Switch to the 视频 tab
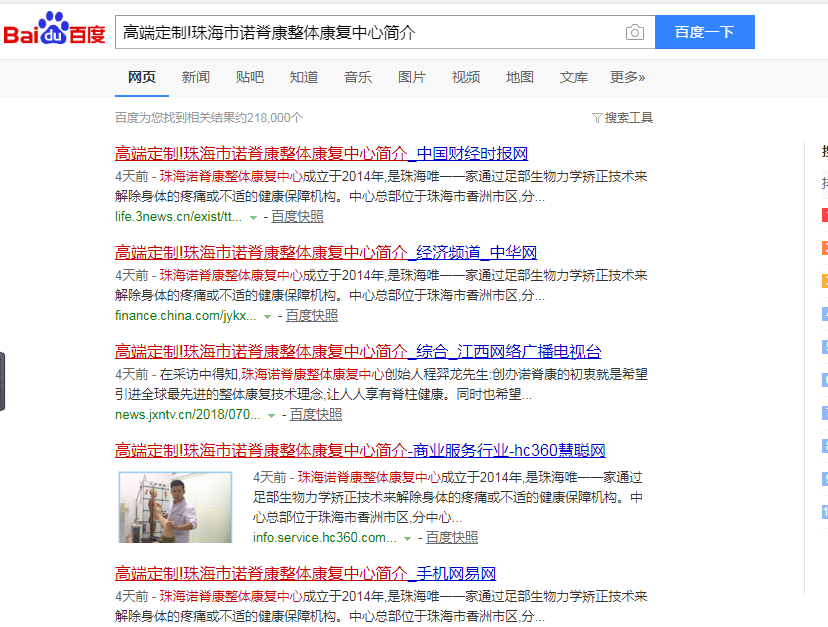This screenshot has width=828, height=627. point(466,77)
